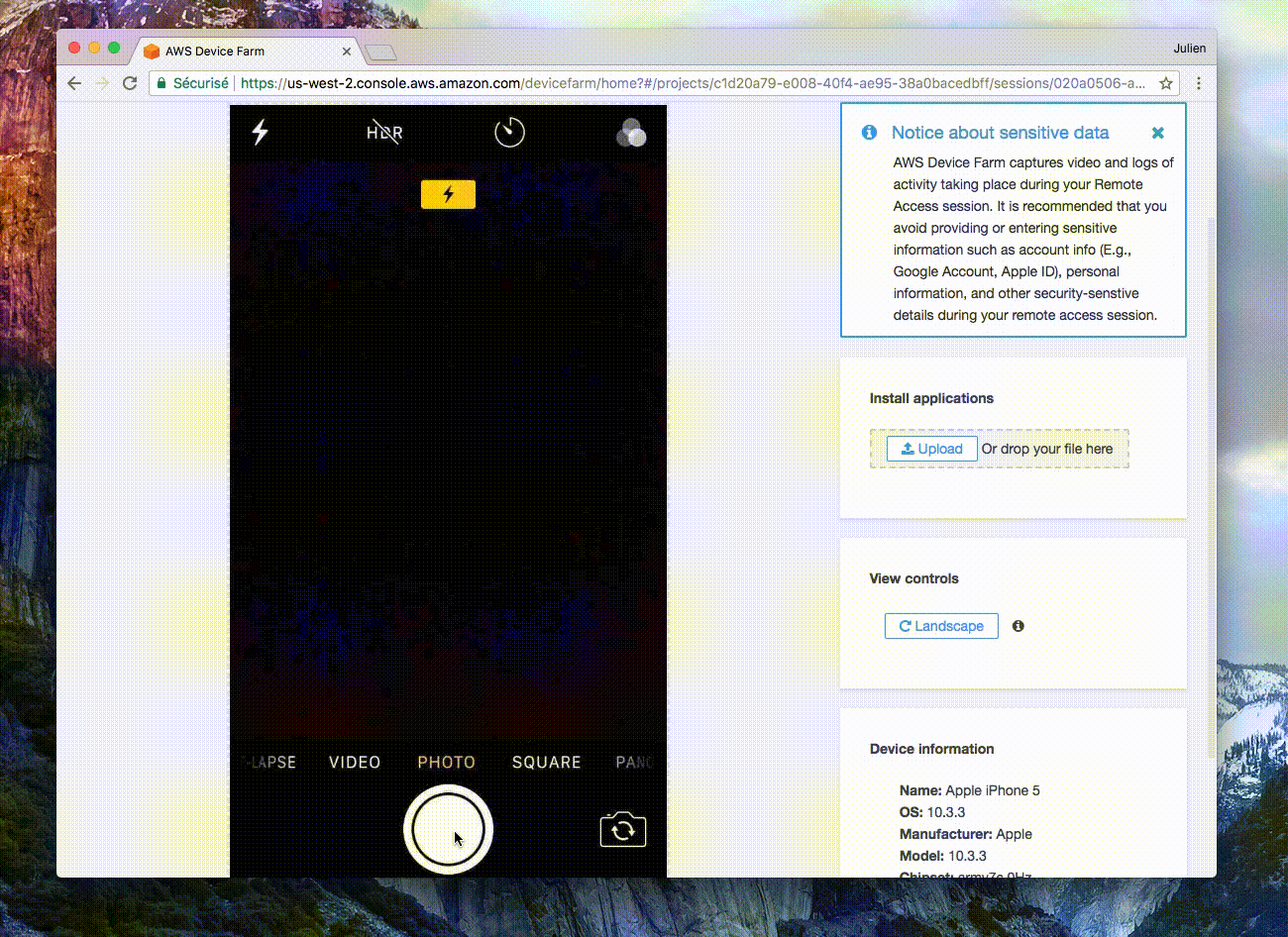The width and height of the screenshot is (1288, 937).
Task: Click the 'Name: Apple iPhone 5' text
Action: point(969,790)
